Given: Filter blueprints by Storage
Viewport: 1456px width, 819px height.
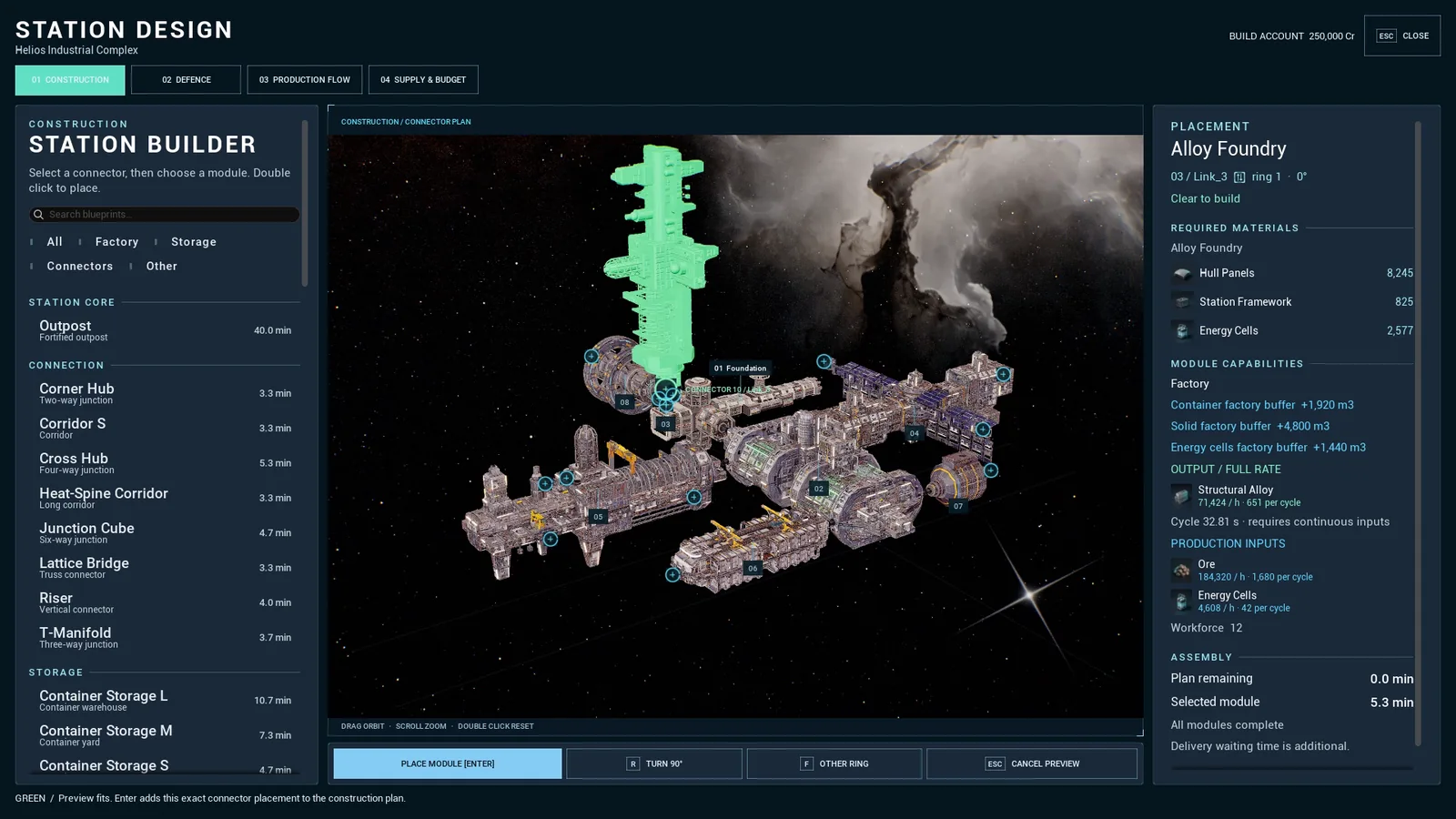Looking at the screenshot, I should point(194,242).
